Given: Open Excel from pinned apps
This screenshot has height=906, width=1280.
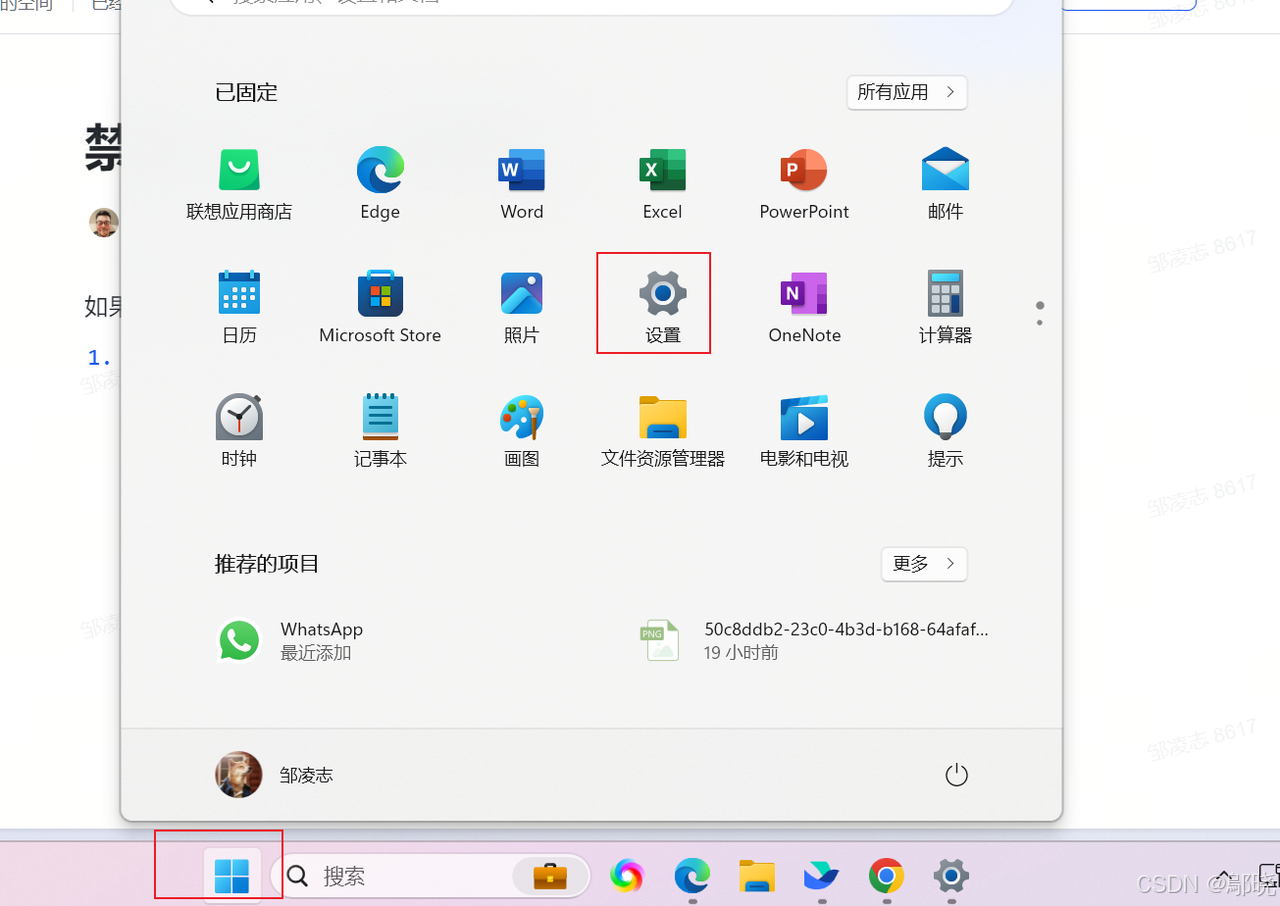Looking at the screenshot, I should coord(663,185).
